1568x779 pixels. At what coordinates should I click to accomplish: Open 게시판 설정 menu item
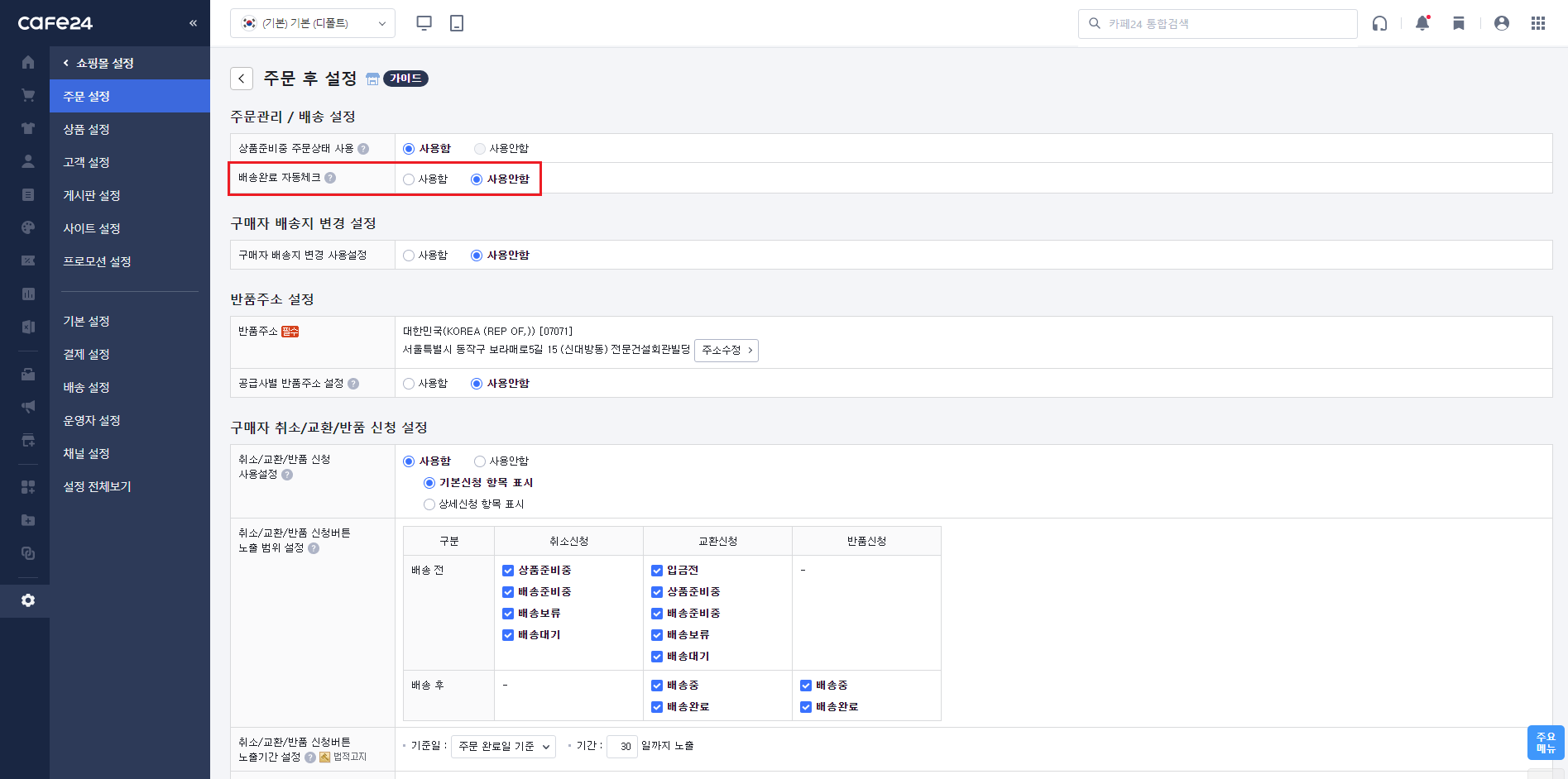[130, 195]
